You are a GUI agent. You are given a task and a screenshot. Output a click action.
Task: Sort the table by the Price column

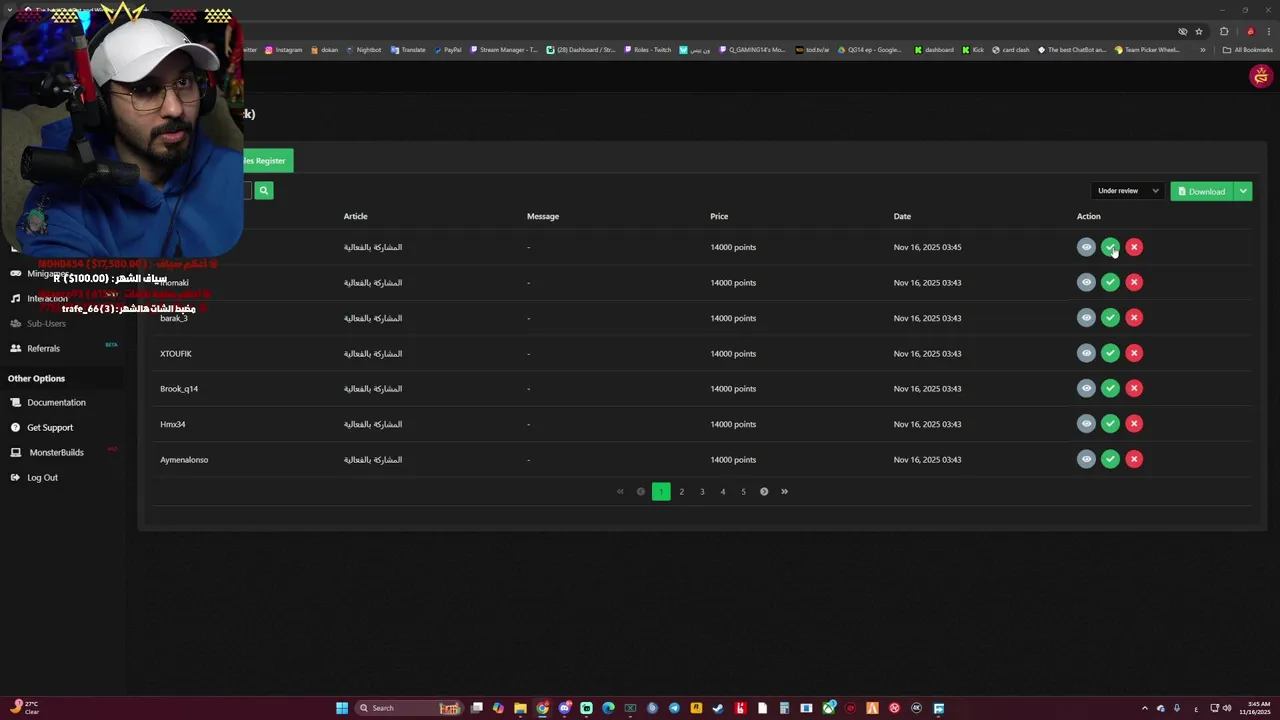[719, 216]
